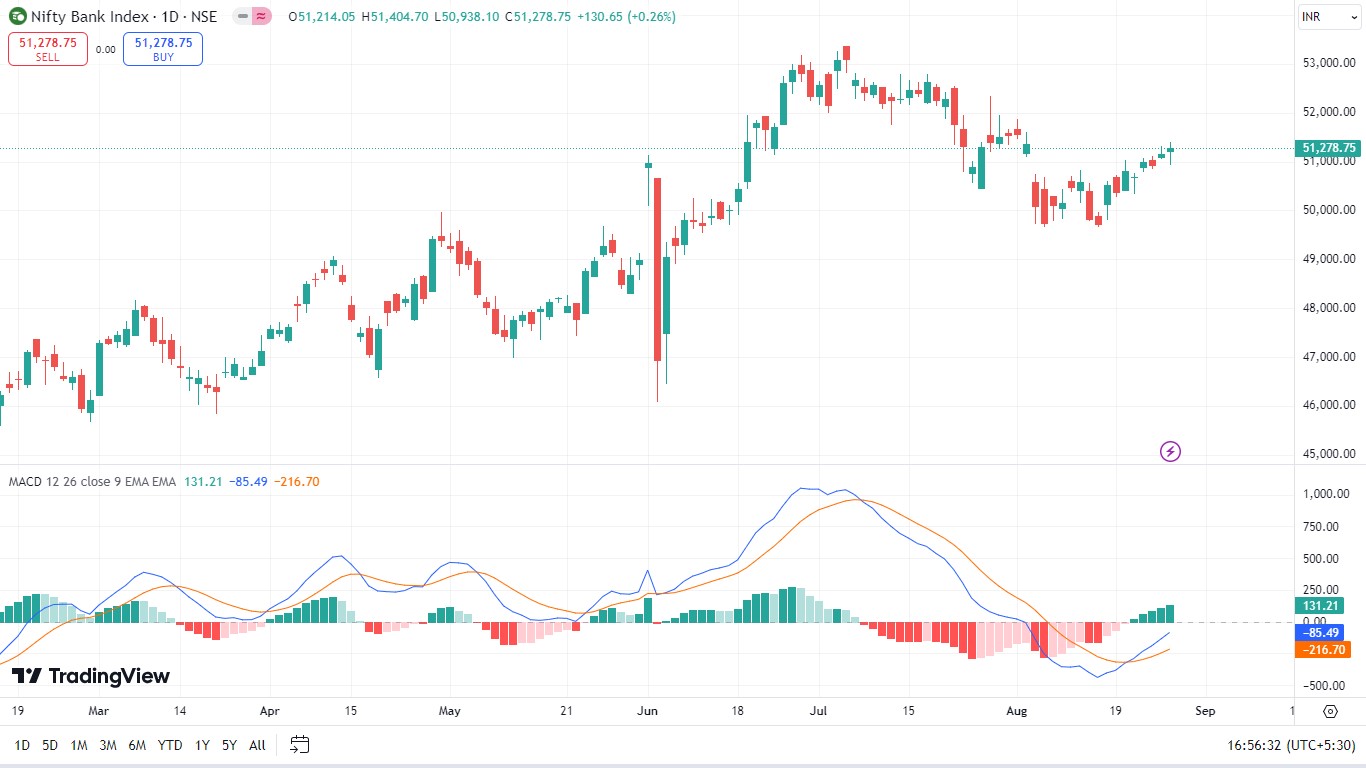This screenshot has height=768, width=1366.
Task: Open the TradingView logo link
Action: (x=91, y=676)
